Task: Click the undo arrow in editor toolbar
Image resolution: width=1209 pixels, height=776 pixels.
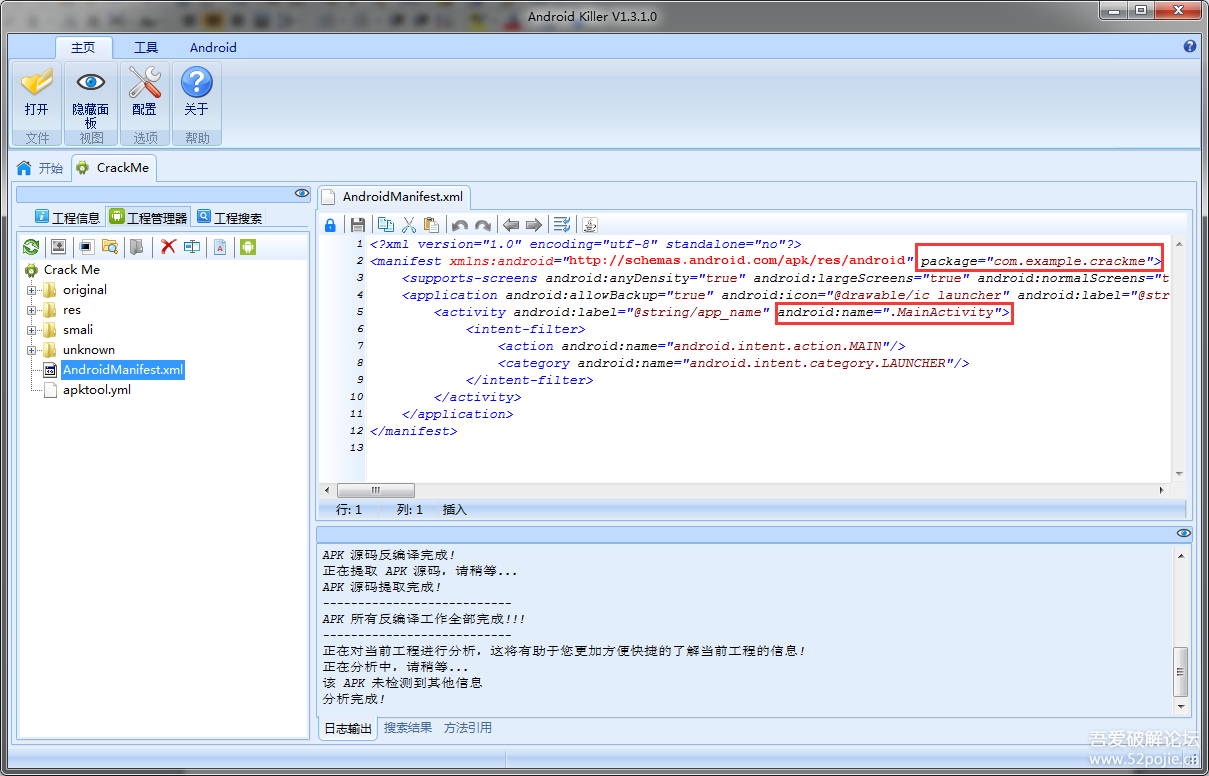Action: click(459, 225)
